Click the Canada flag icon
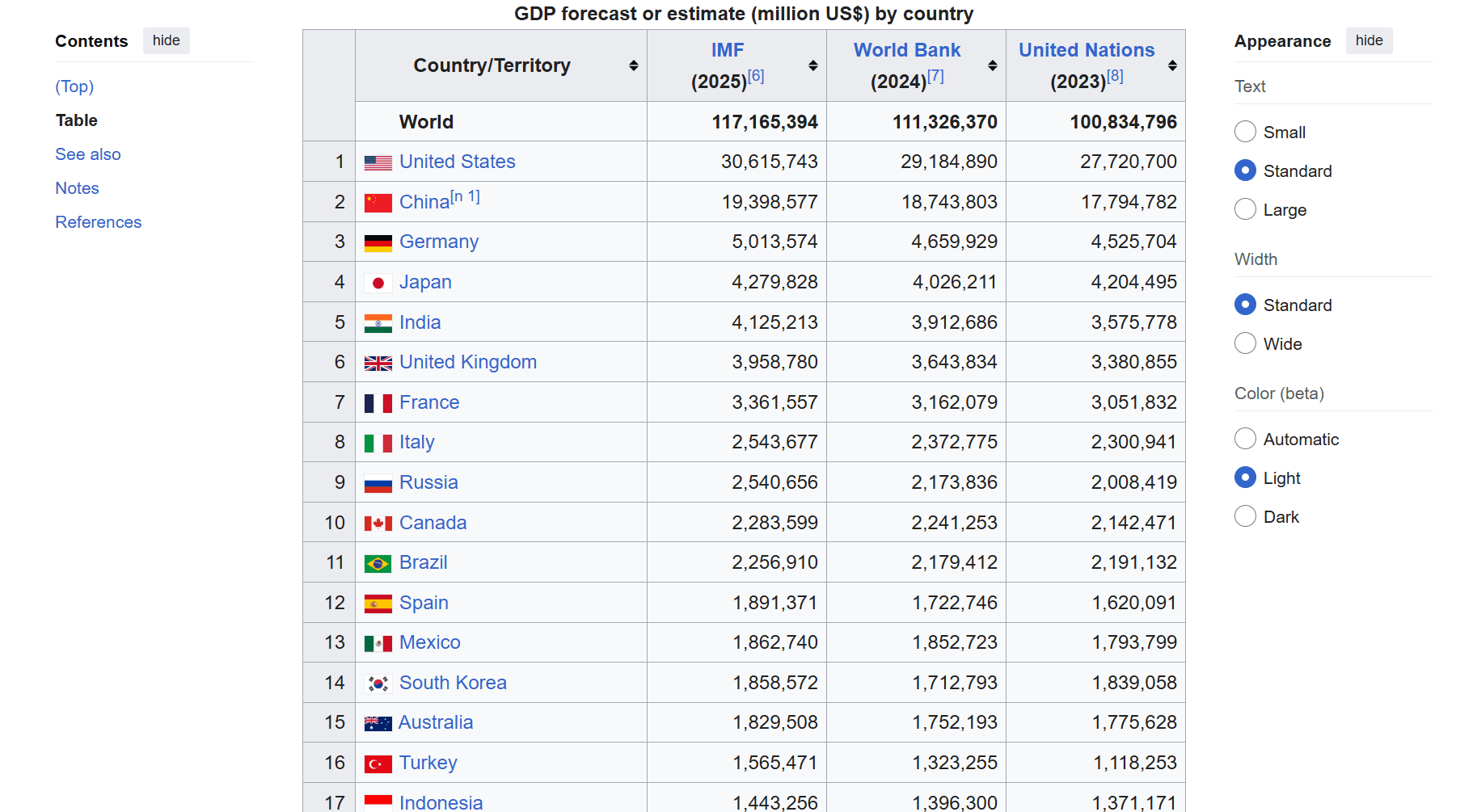 378,524
